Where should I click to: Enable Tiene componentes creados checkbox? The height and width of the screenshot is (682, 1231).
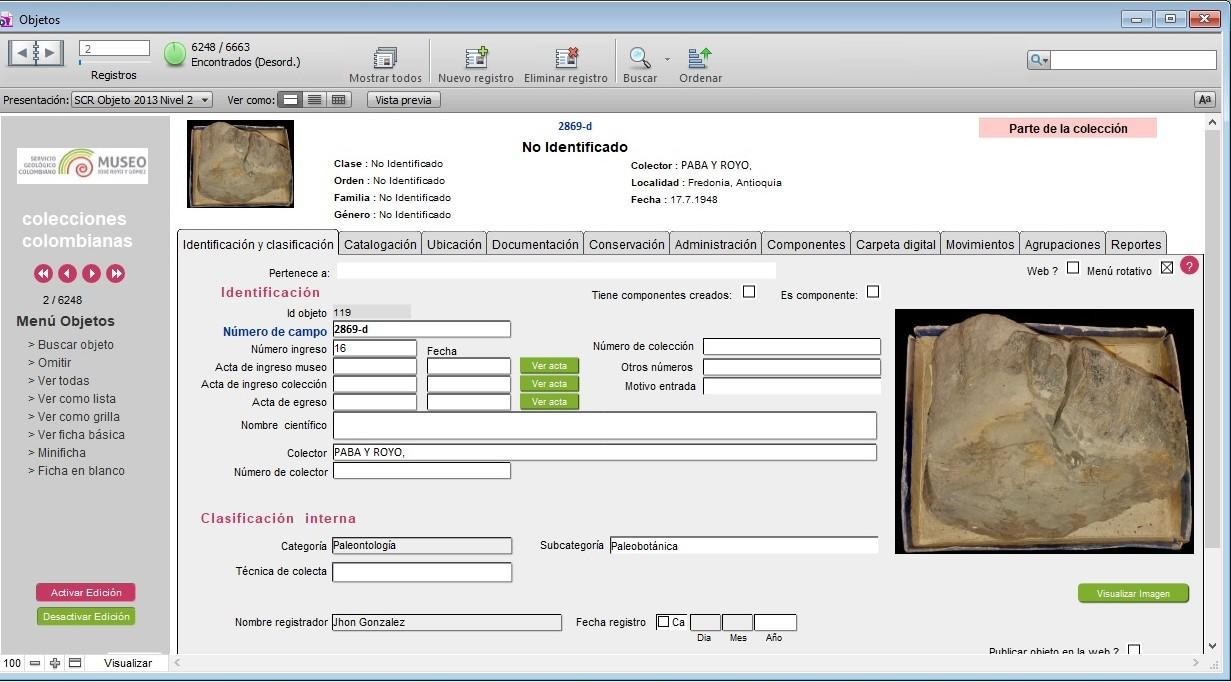click(749, 292)
